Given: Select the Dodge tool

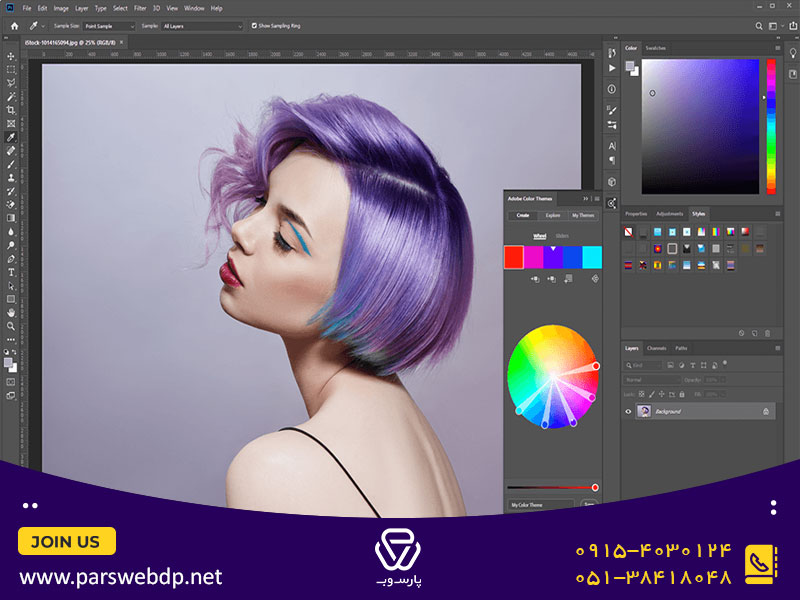Looking at the screenshot, I should (x=11, y=245).
